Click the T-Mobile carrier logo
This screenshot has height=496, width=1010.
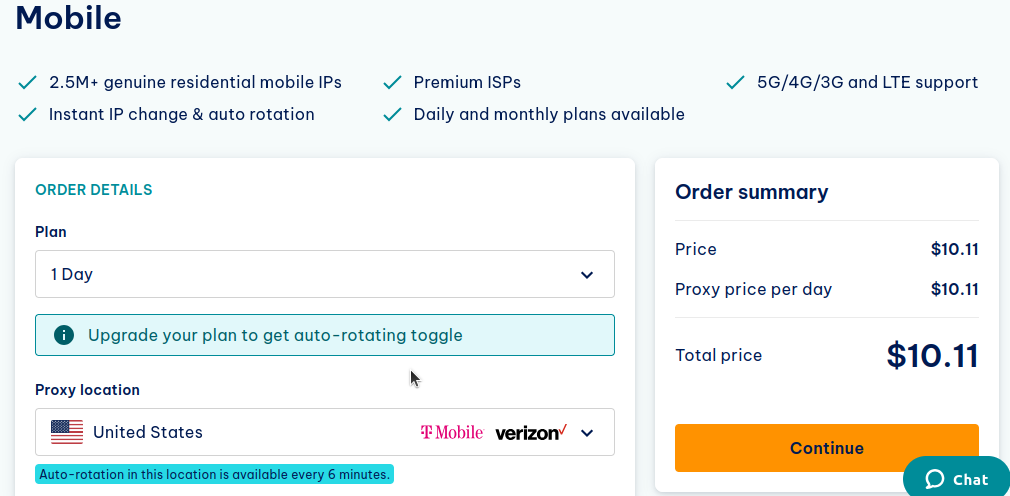(451, 432)
